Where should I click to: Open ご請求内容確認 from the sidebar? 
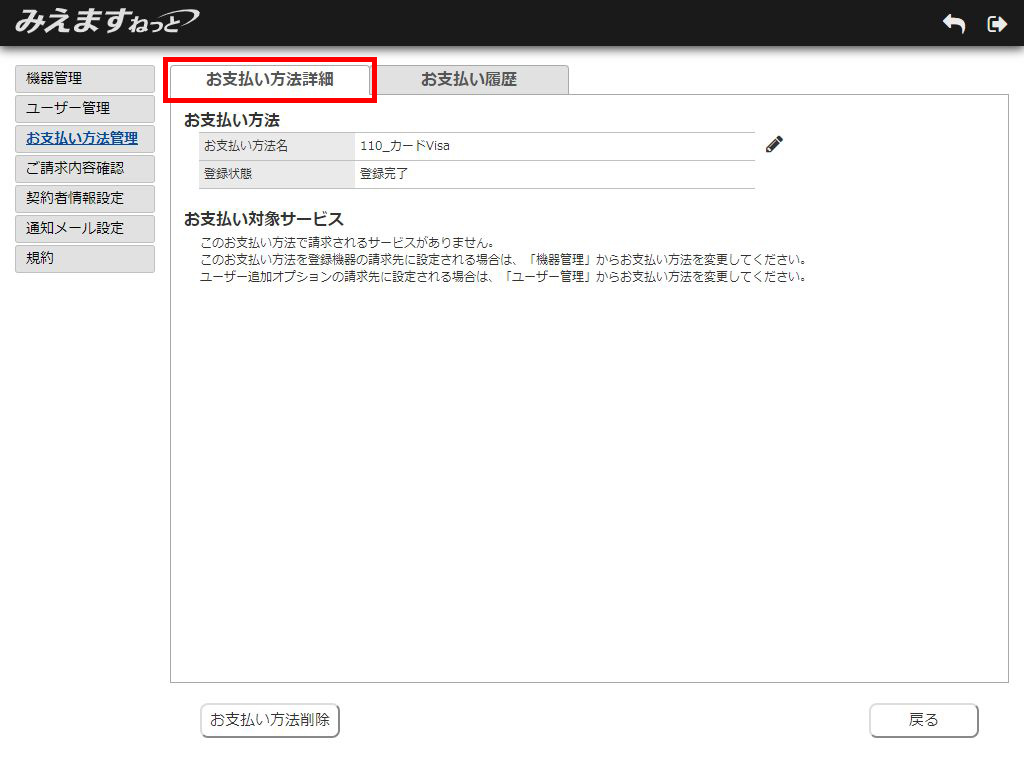[85, 168]
